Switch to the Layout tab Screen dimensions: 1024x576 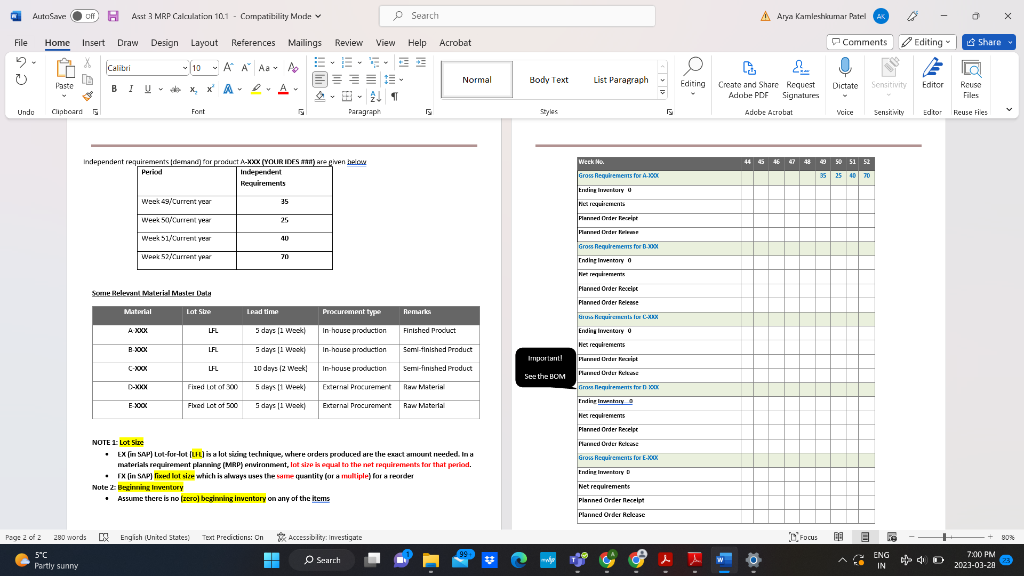tap(204, 43)
